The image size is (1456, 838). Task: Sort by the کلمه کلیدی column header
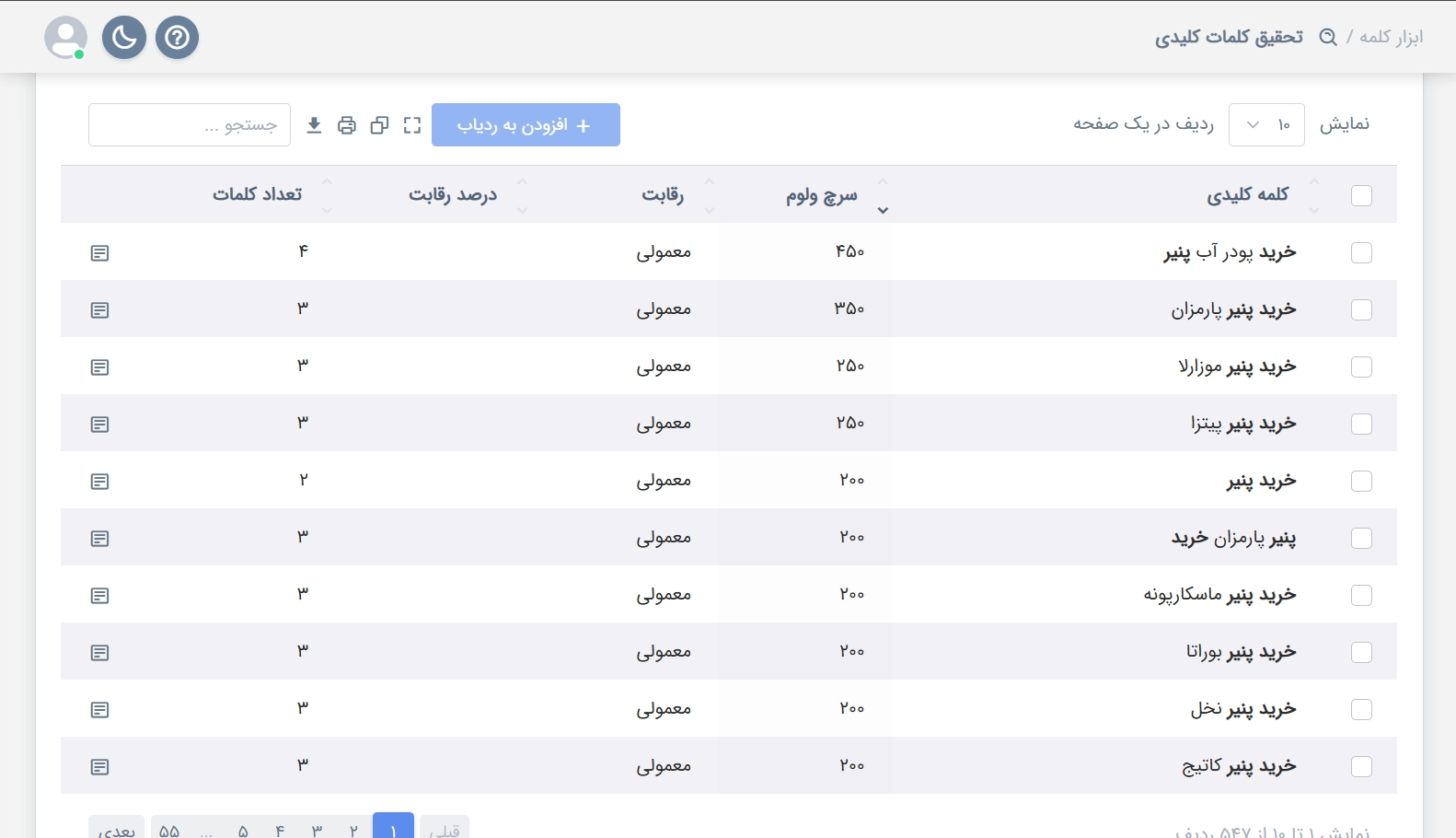click(x=1247, y=195)
